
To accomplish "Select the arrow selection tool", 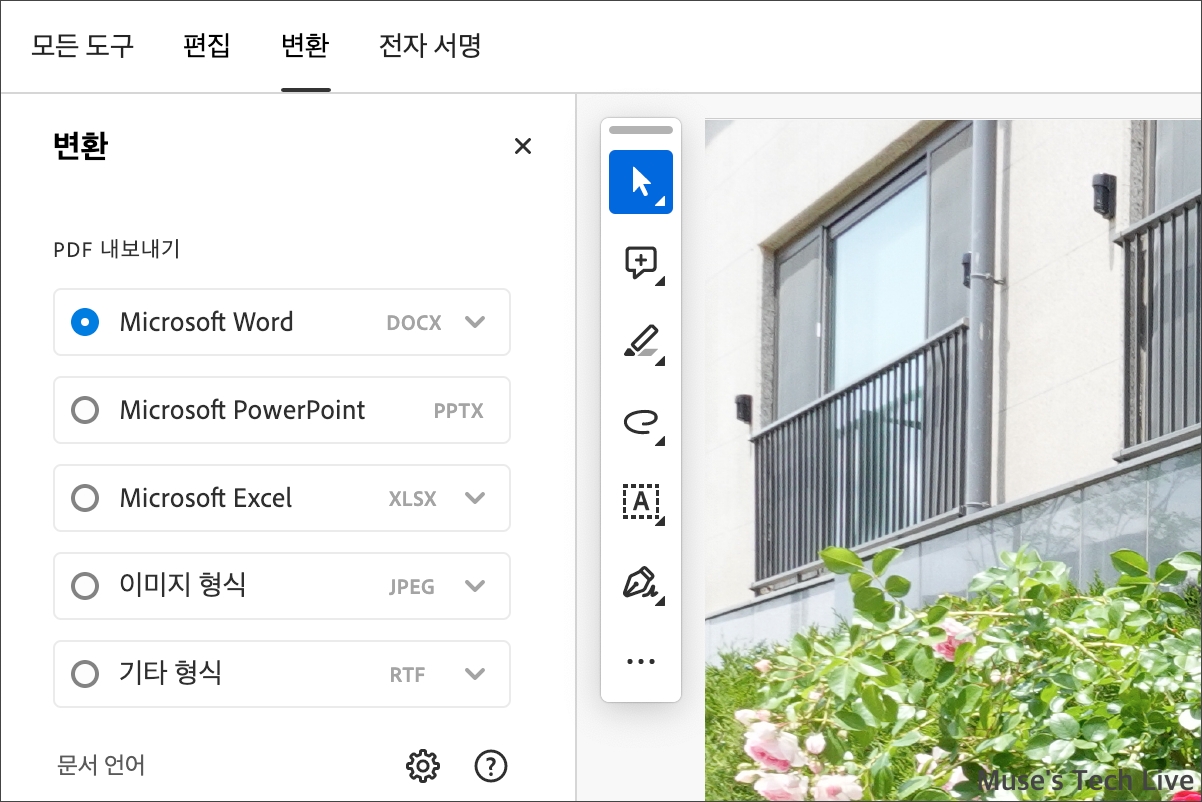I will tap(640, 182).
